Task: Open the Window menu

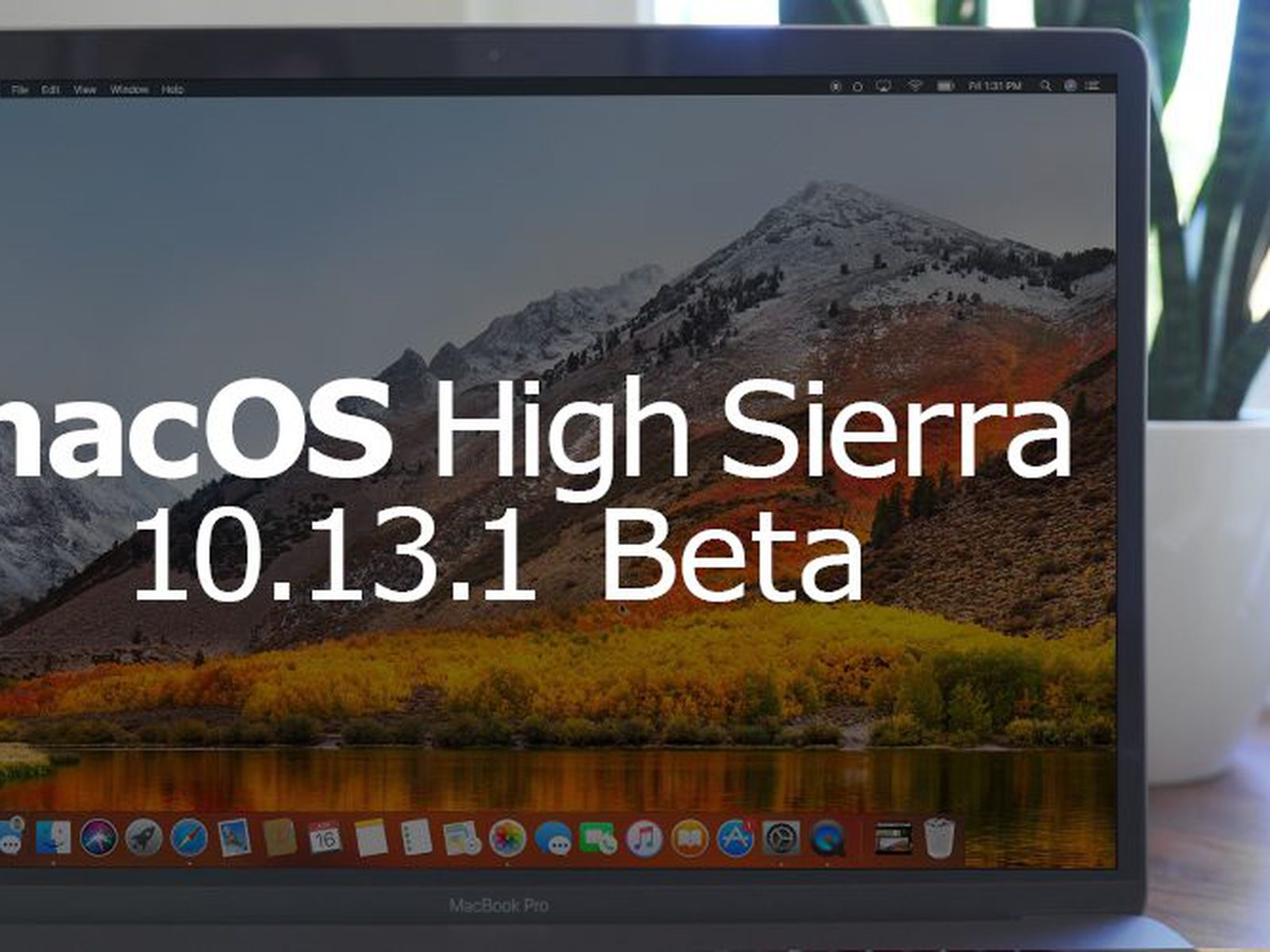Action: click(x=129, y=90)
